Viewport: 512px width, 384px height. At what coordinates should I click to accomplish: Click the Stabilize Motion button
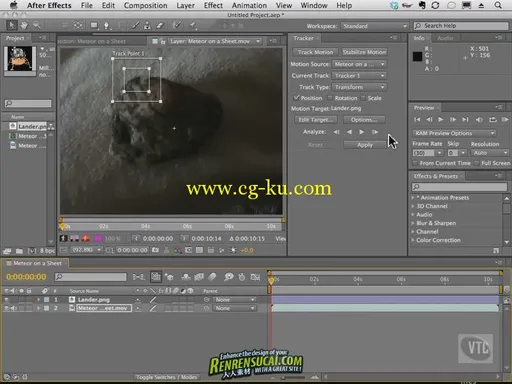pyautogui.click(x=364, y=52)
